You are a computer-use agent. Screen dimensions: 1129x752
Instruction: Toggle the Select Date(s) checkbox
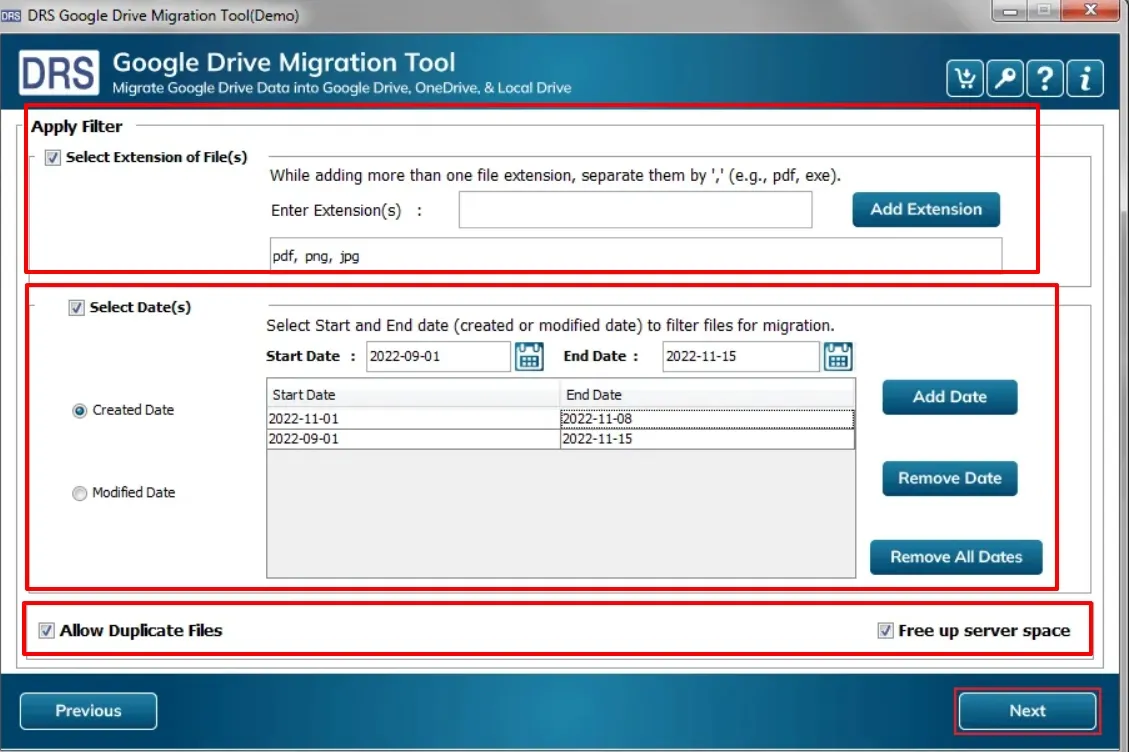pyautogui.click(x=76, y=308)
